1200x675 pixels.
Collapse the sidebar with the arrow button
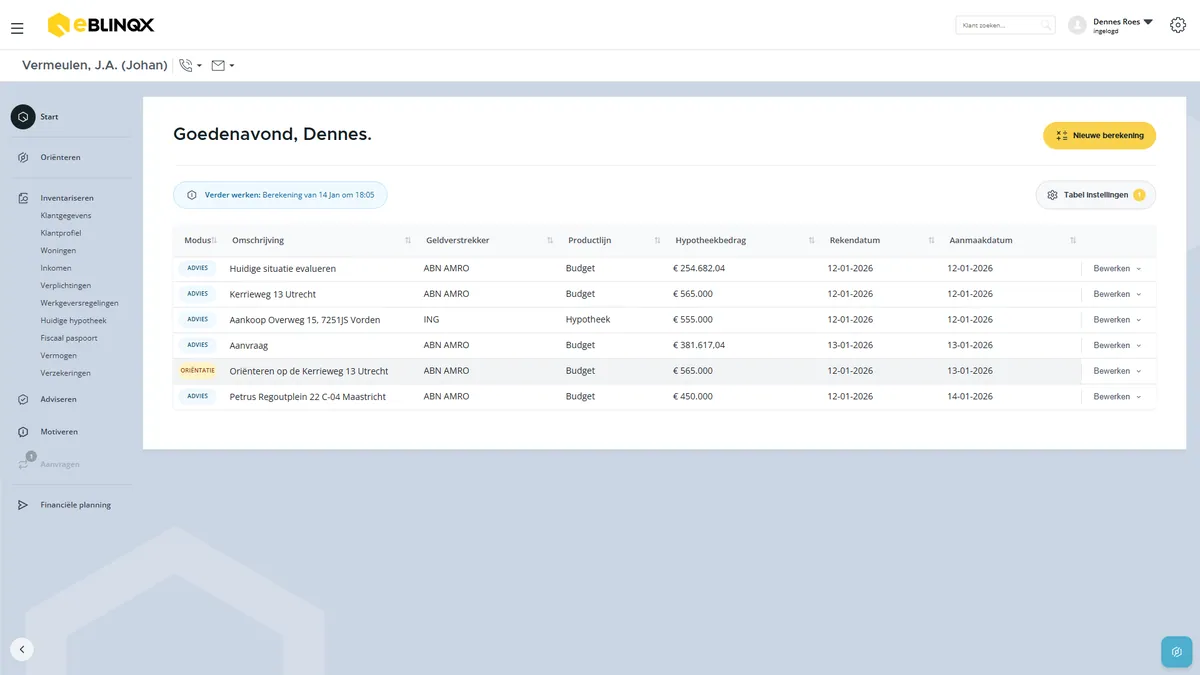22,649
